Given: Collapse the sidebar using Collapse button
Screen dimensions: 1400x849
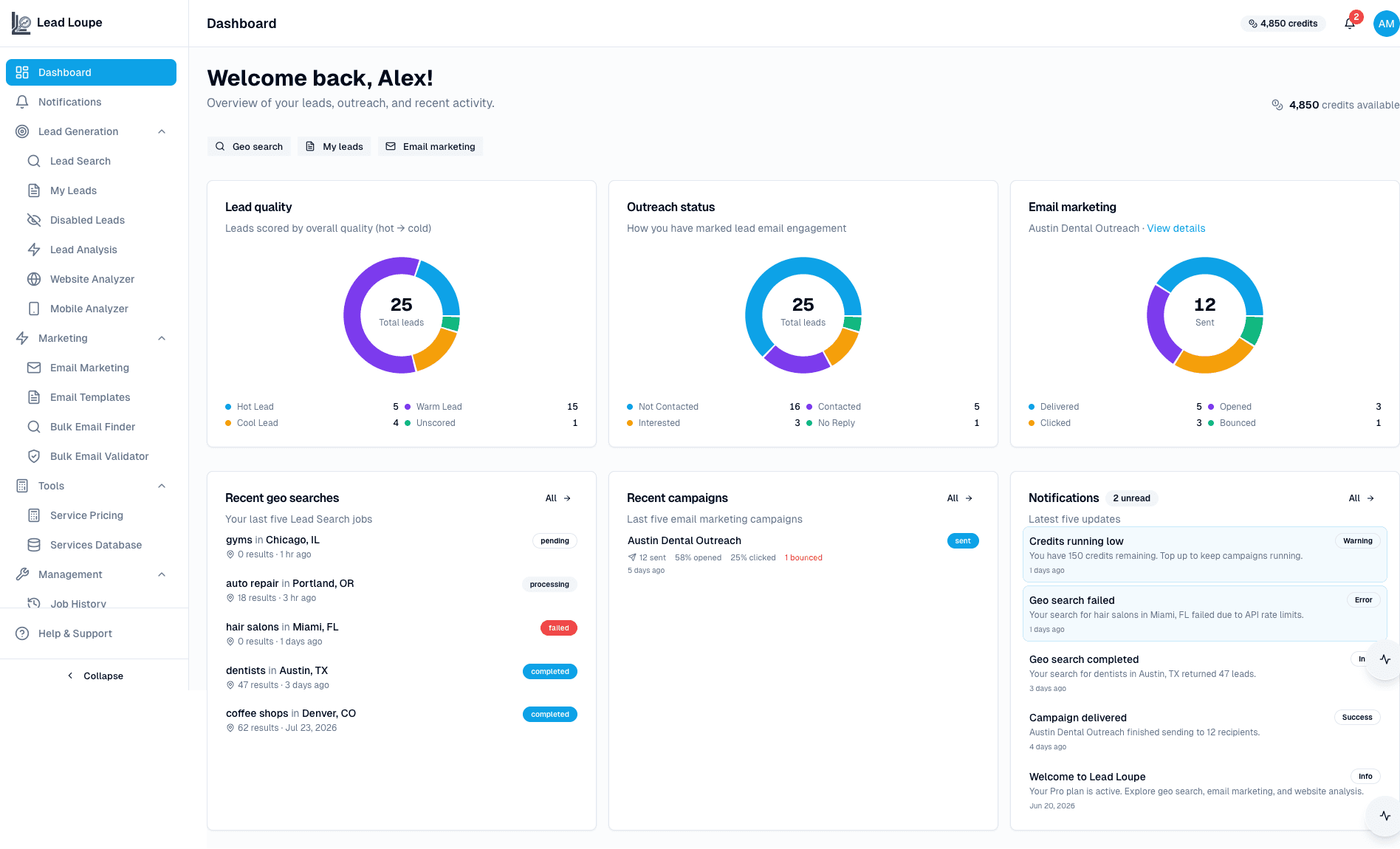Looking at the screenshot, I should point(95,676).
